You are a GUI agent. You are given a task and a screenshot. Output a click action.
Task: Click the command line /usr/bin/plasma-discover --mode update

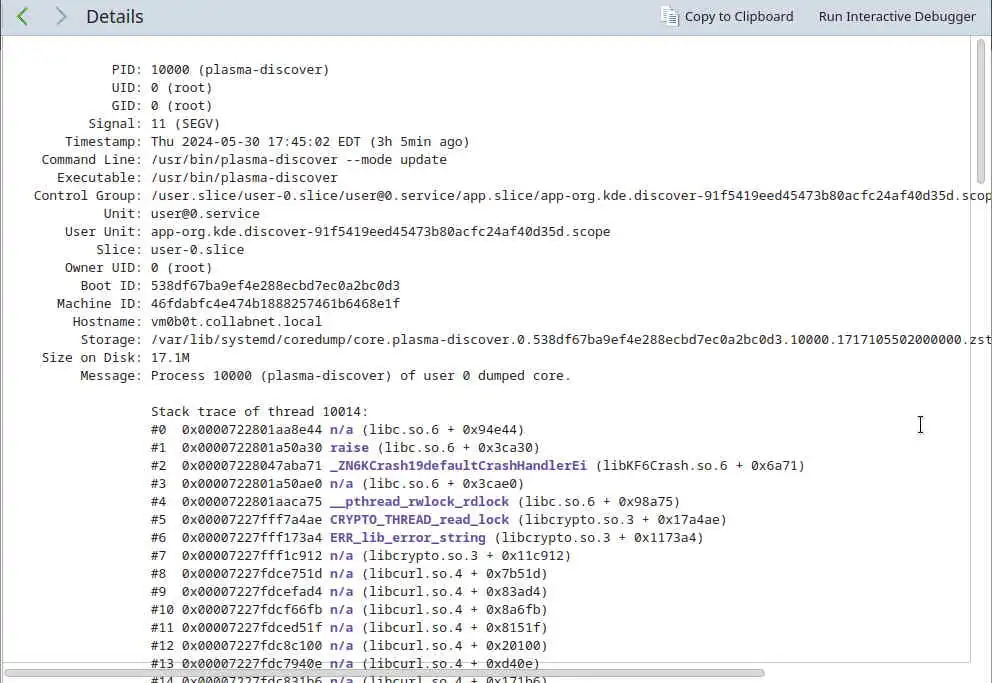299,159
